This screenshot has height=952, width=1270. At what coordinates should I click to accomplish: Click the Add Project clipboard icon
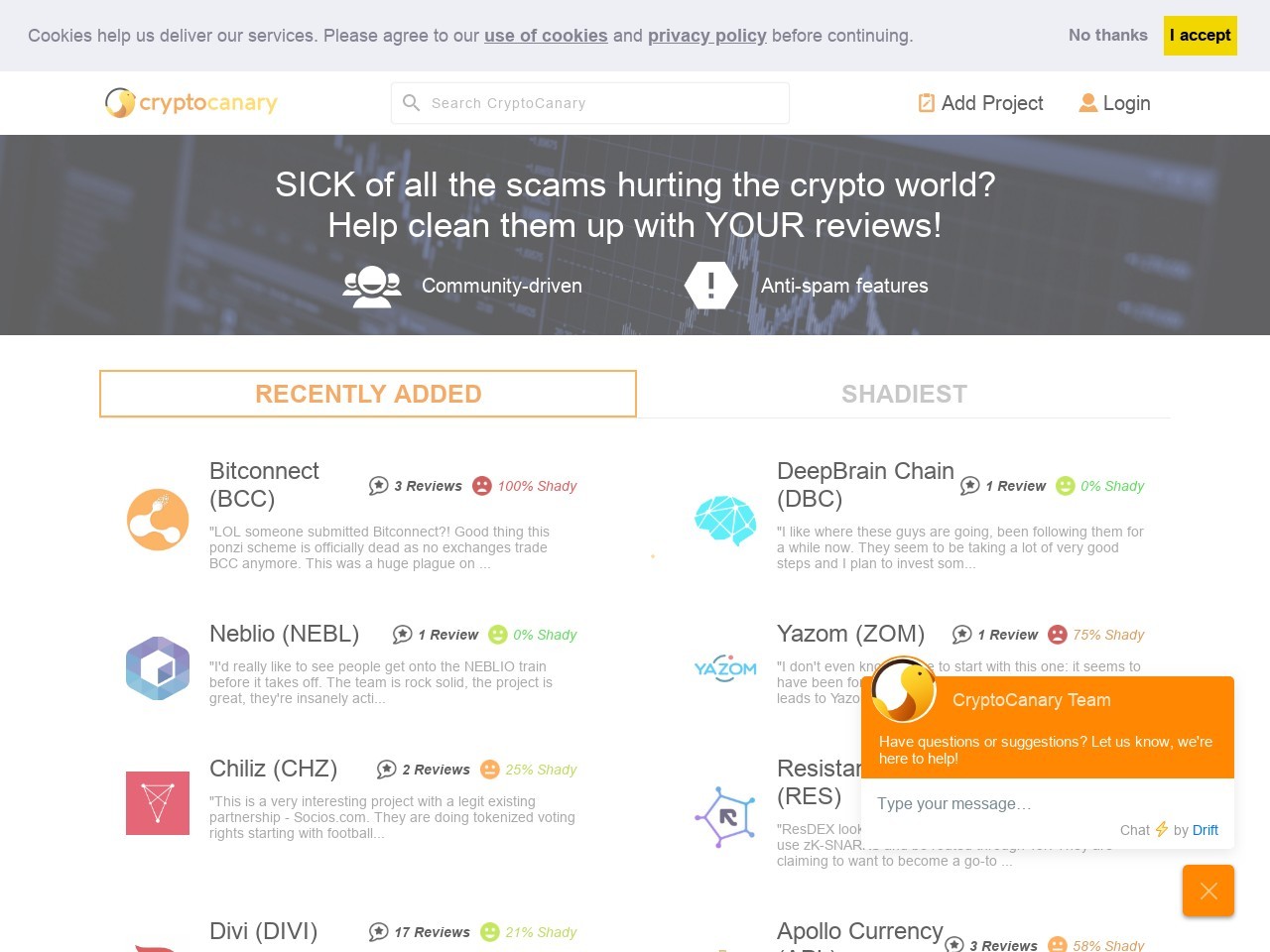click(x=926, y=102)
